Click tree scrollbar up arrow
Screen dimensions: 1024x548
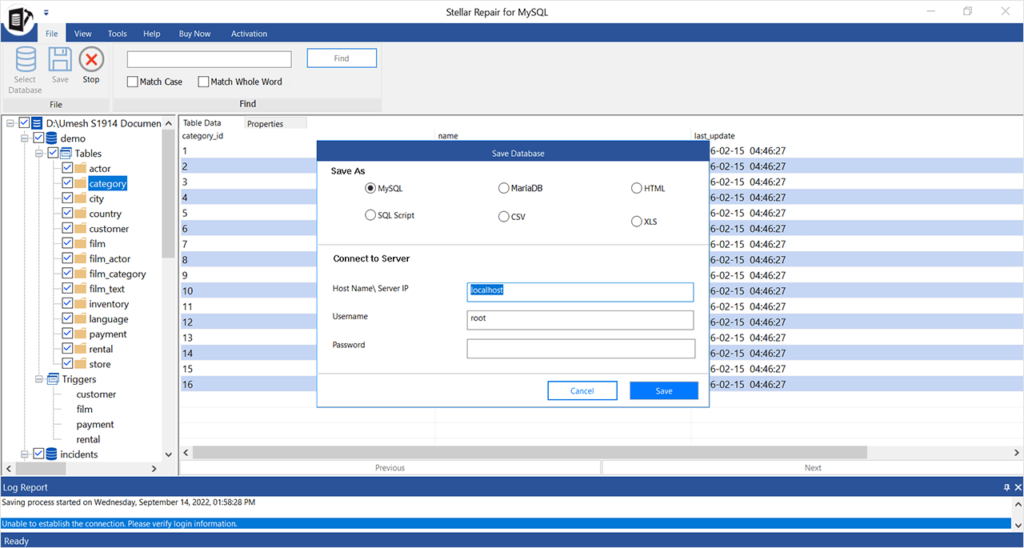tap(168, 123)
